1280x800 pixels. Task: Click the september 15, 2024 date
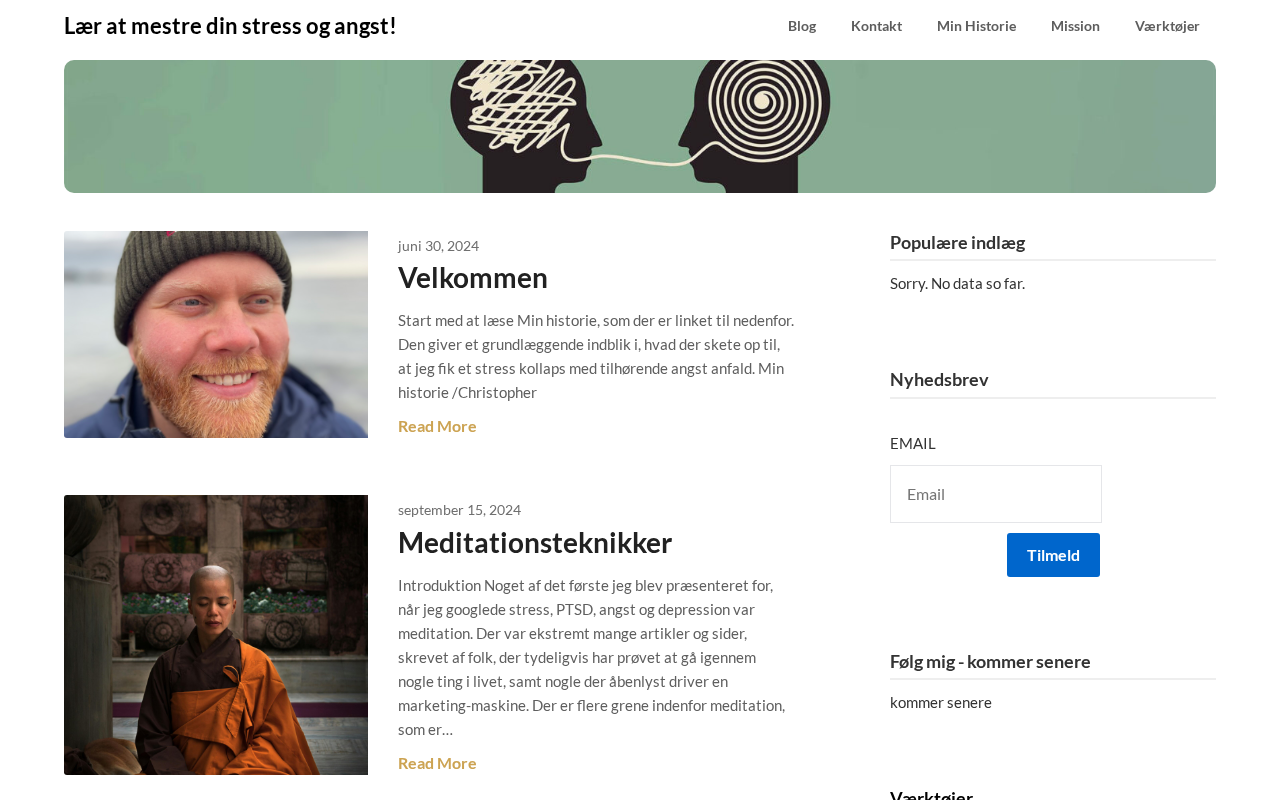click(x=459, y=510)
